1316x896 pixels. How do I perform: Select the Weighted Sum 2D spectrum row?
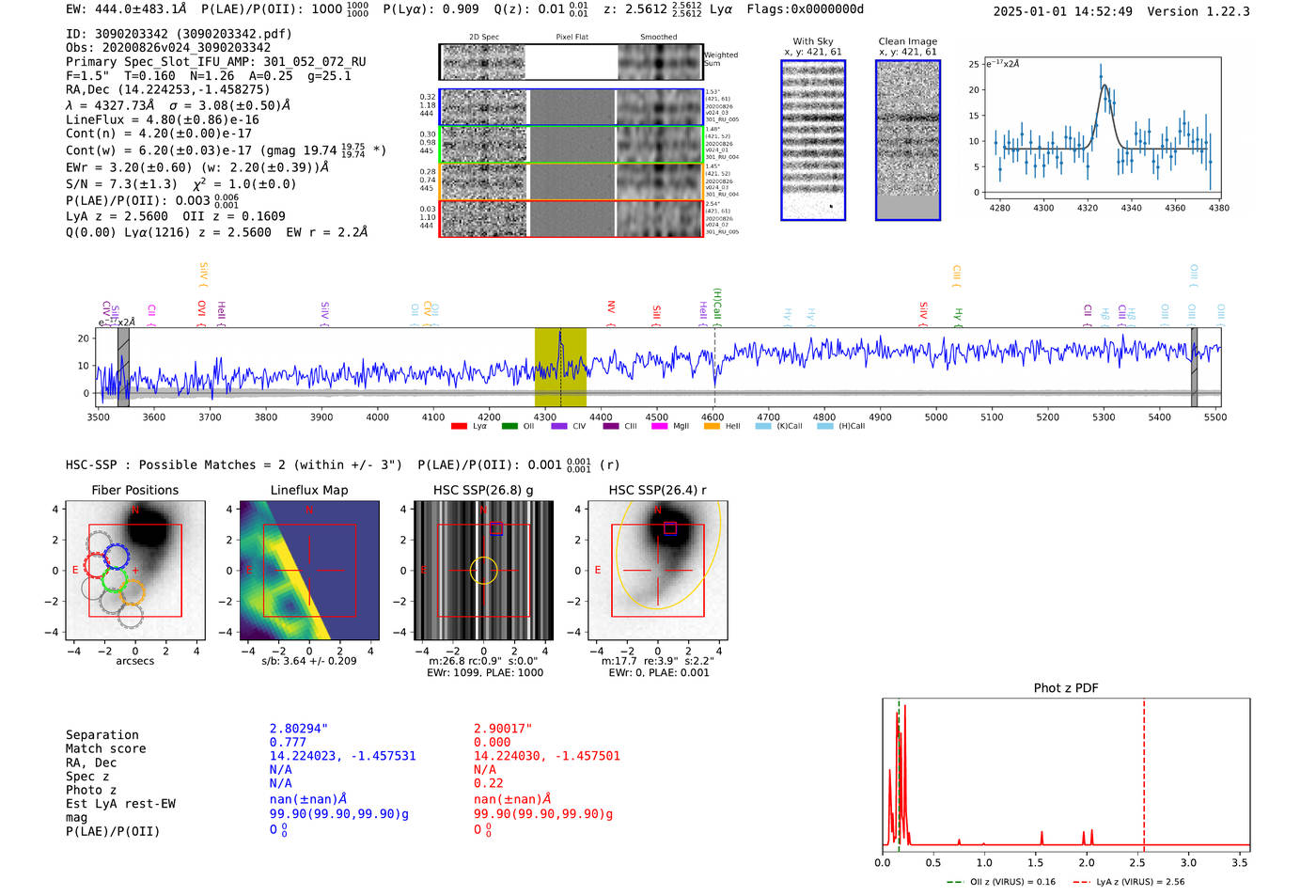tap(572, 62)
